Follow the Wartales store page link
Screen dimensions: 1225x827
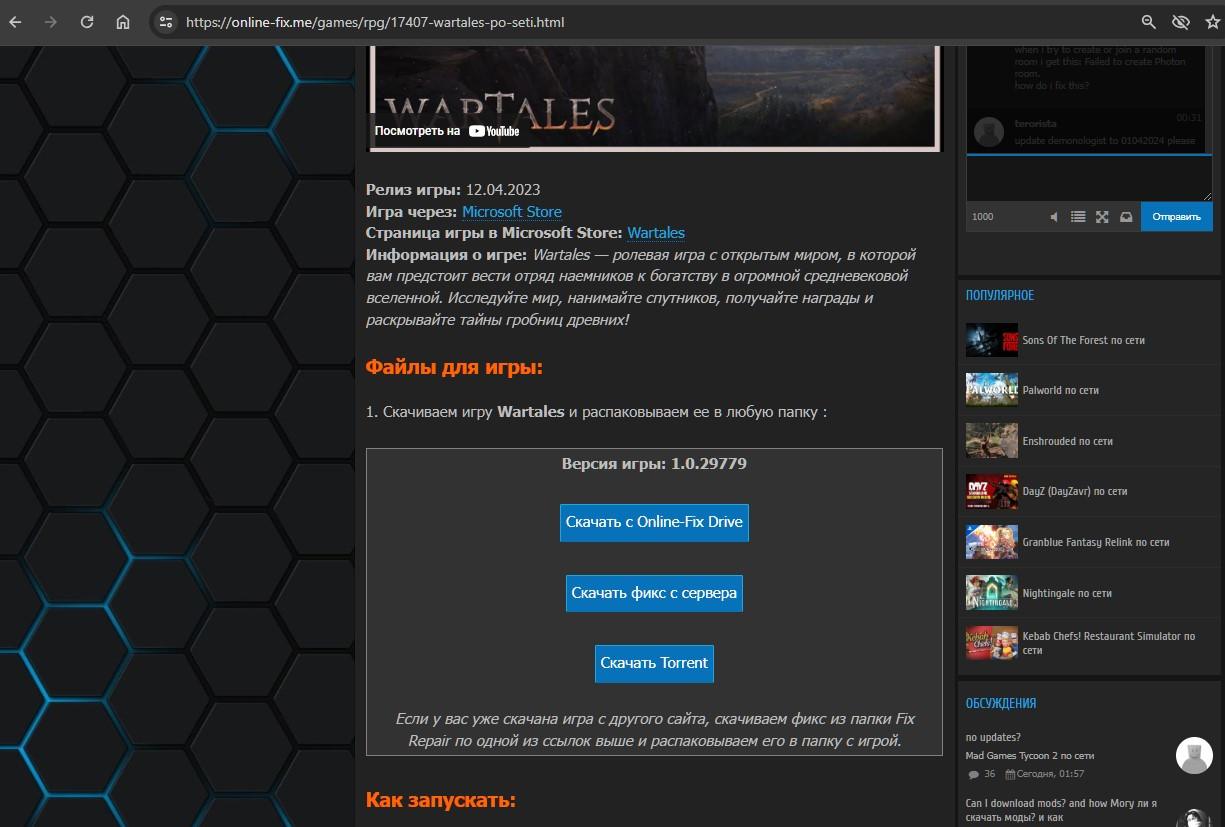tap(656, 233)
